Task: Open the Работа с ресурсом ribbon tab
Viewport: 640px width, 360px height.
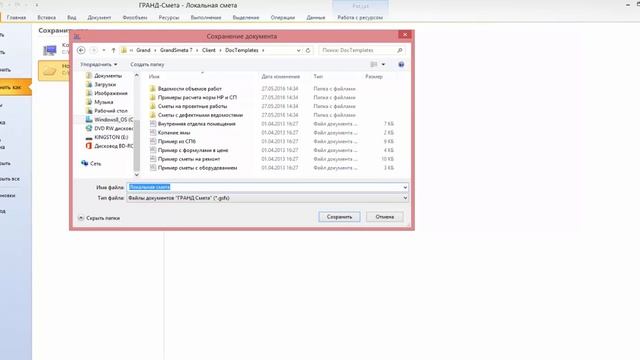Action: (360, 18)
